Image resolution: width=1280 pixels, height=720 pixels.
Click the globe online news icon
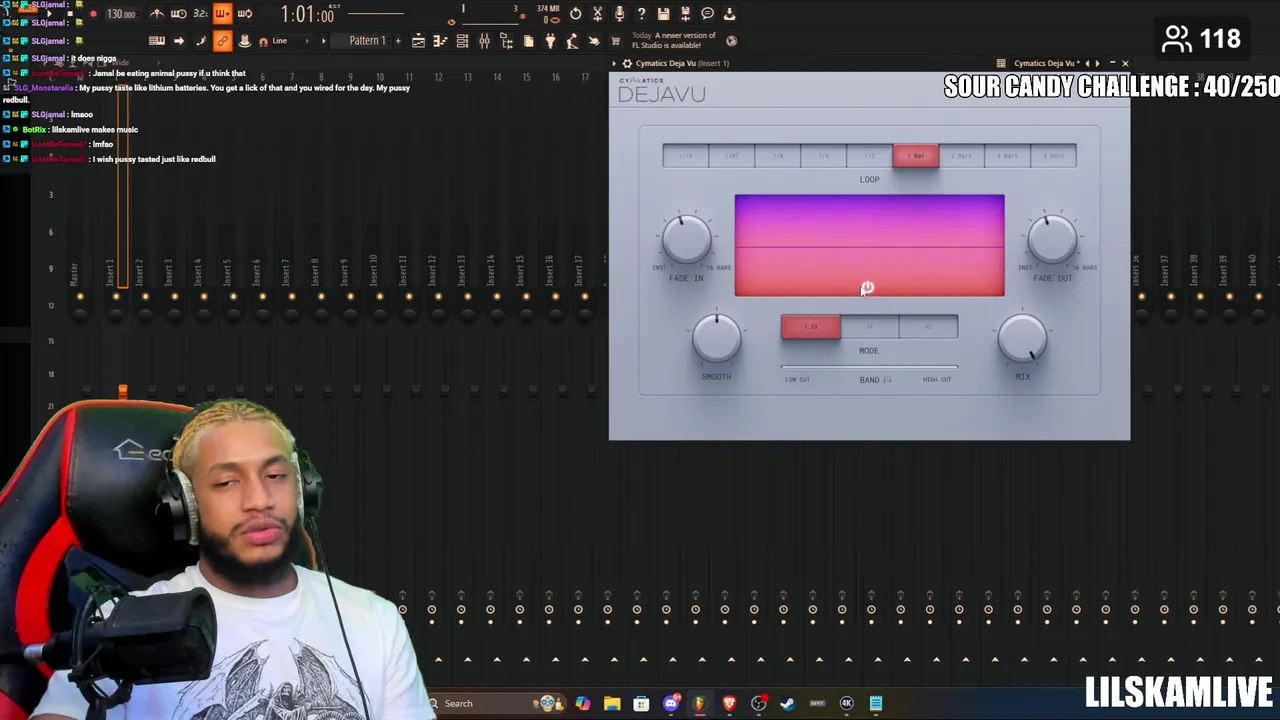[x=731, y=41]
